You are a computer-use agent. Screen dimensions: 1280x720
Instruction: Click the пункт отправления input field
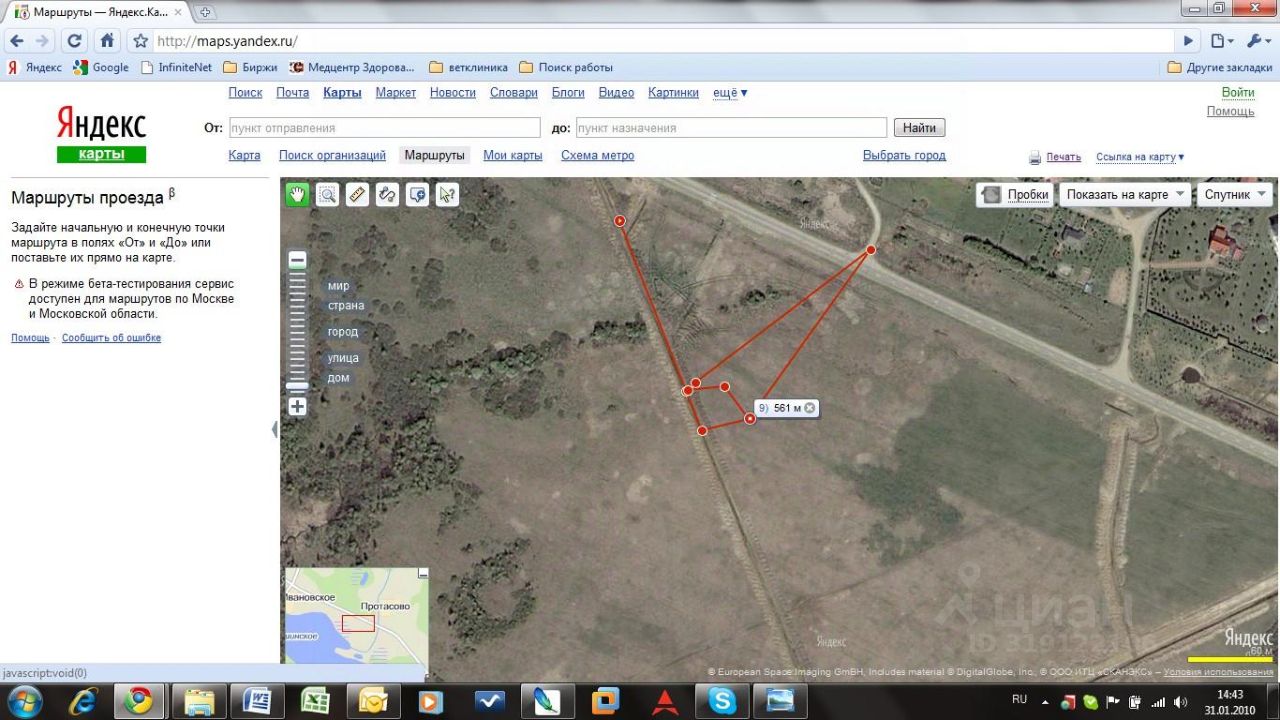point(384,128)
